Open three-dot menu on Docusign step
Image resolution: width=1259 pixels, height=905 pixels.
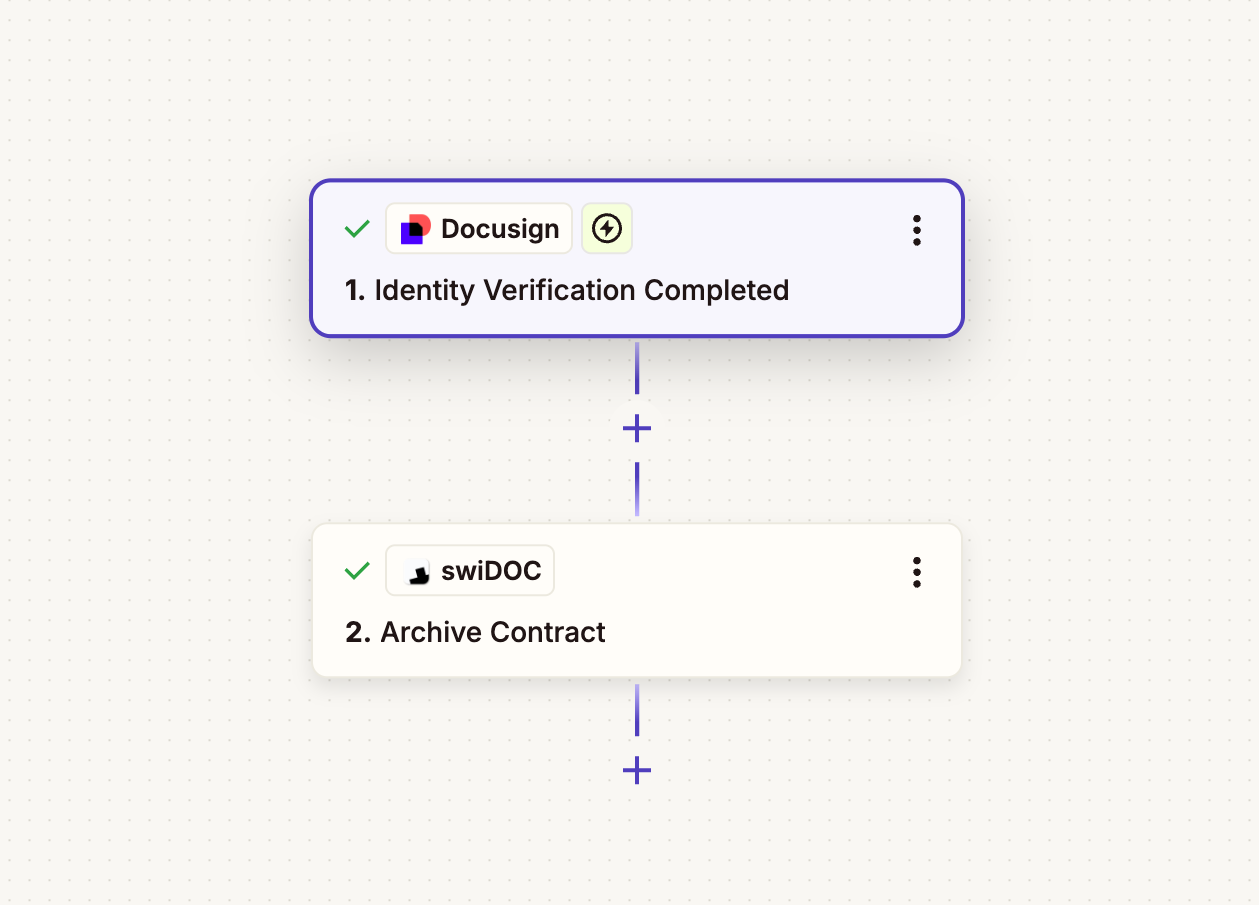tap(916, 230)
